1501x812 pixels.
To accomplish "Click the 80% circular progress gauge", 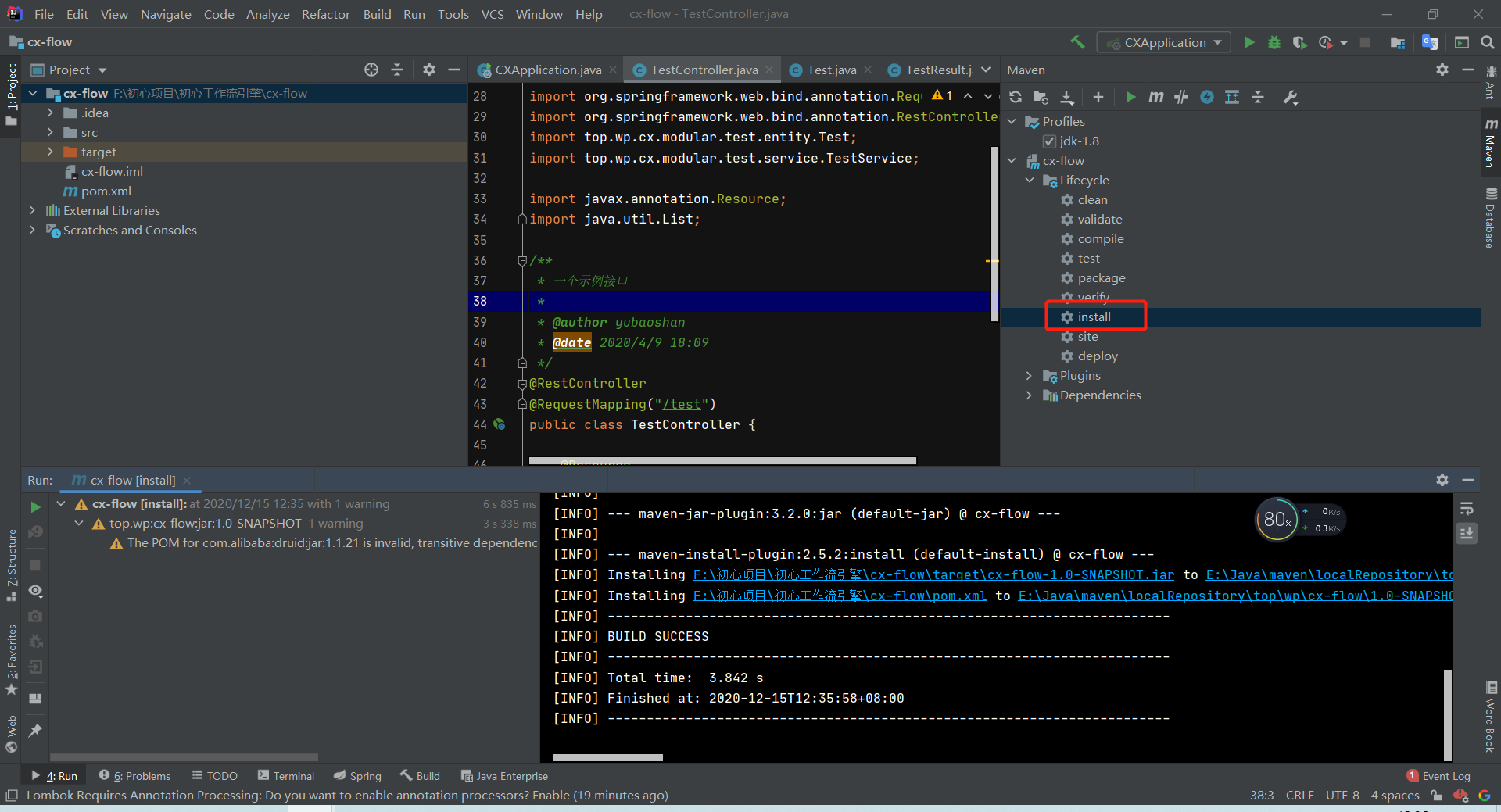I will pos(1277,519).
